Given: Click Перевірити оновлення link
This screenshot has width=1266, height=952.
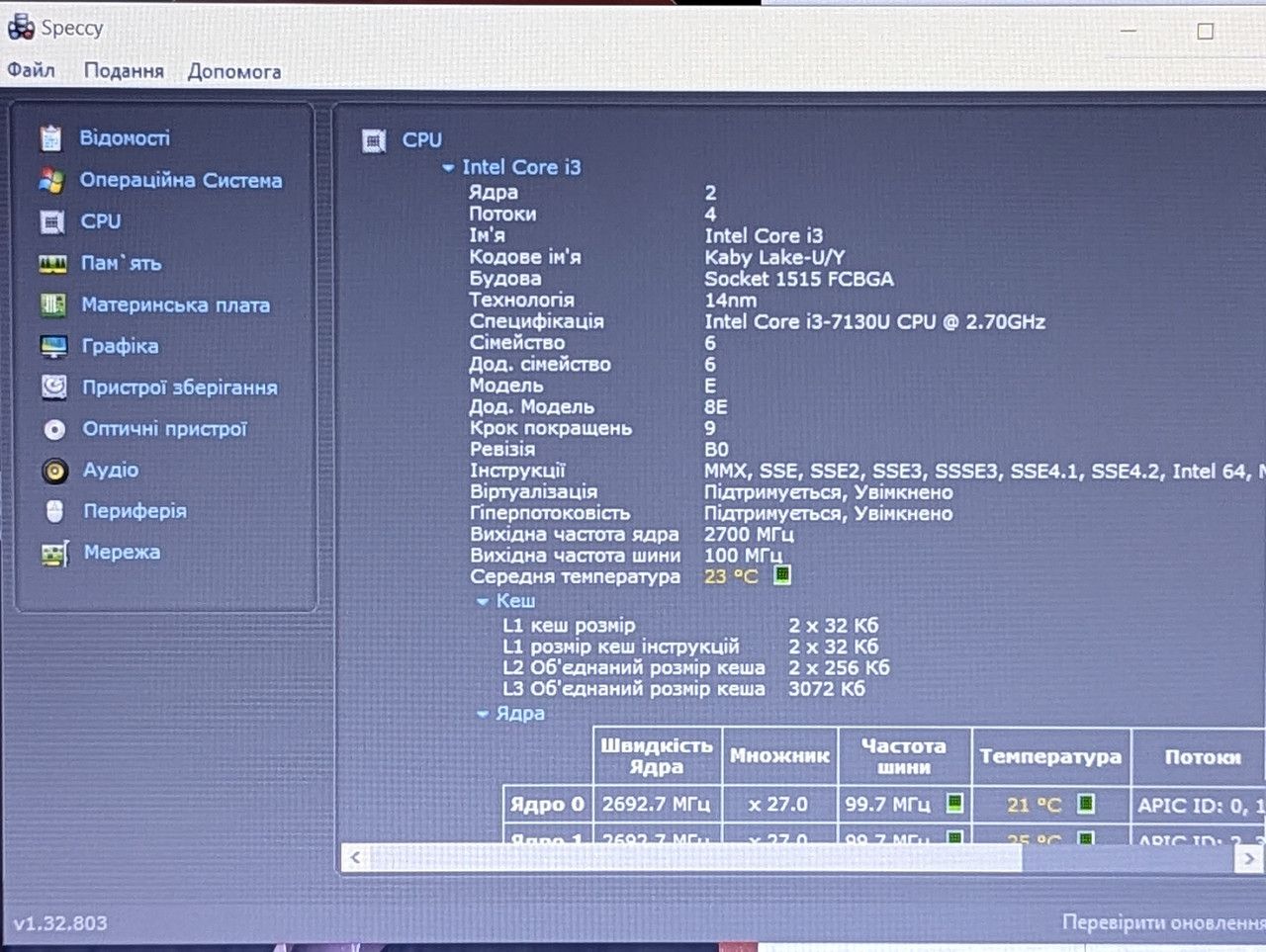Looking at the screenshot, I should coord(1163,922).
